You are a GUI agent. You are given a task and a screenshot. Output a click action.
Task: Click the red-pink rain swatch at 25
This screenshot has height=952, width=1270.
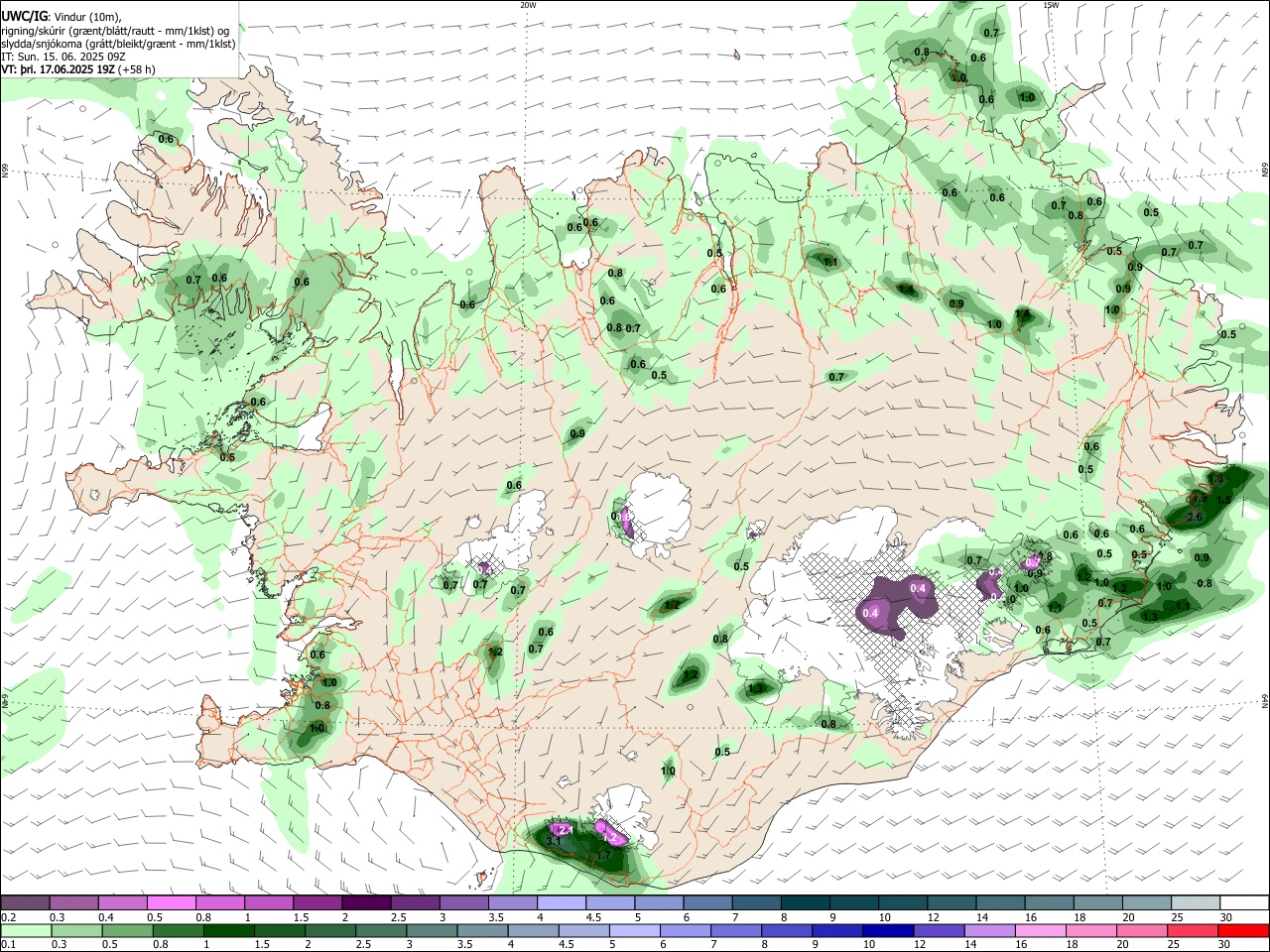point(1194,930)
